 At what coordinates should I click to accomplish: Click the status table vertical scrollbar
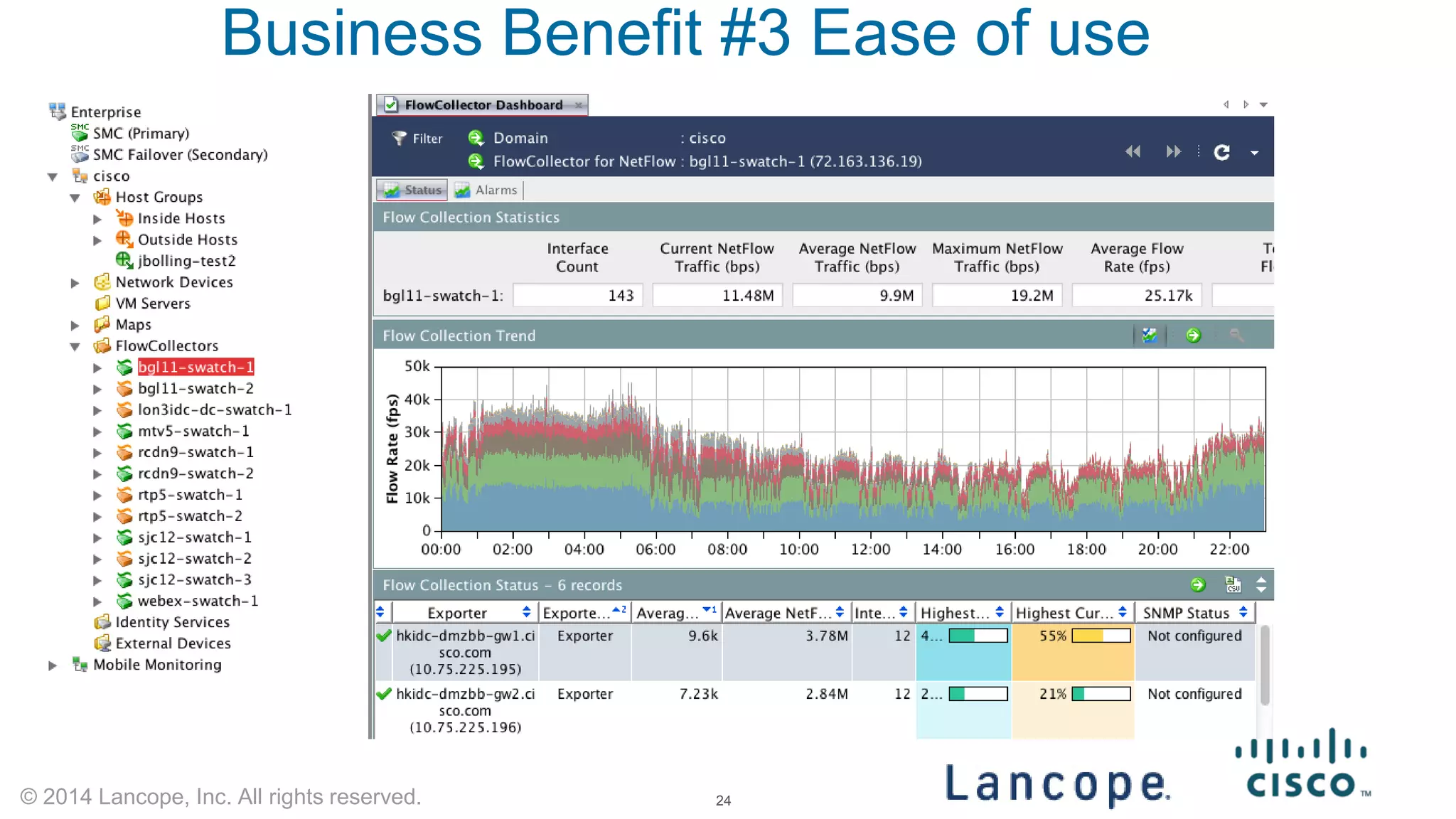coord(1265,665)
